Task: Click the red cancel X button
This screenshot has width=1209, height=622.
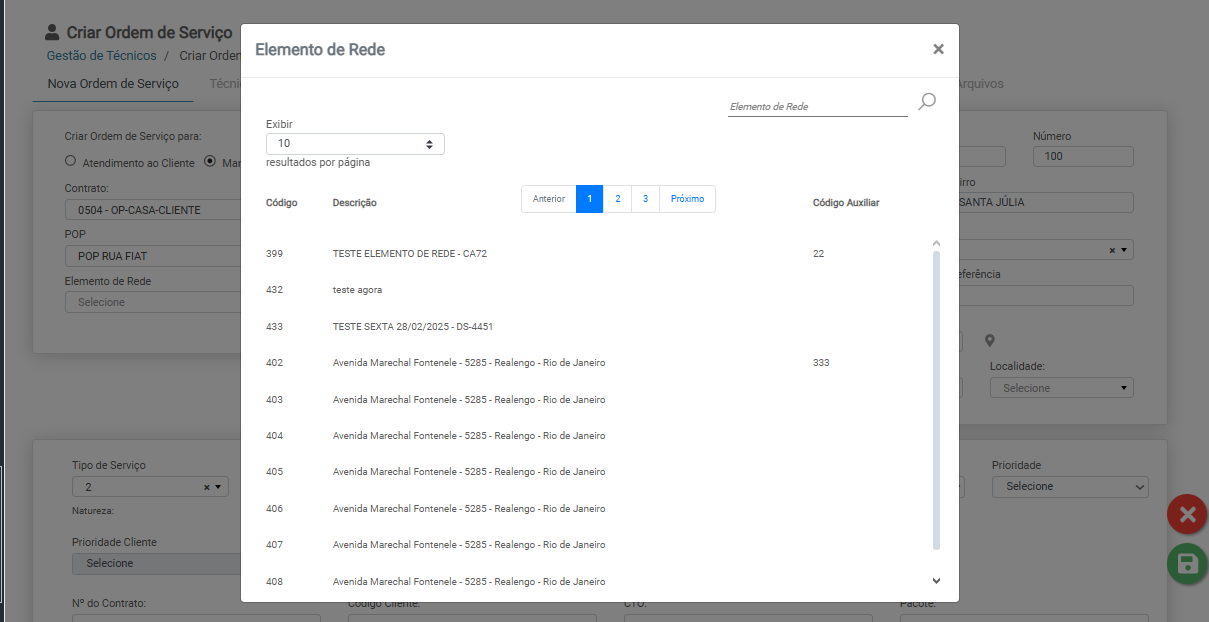Action: click(x=1187, y=514)
